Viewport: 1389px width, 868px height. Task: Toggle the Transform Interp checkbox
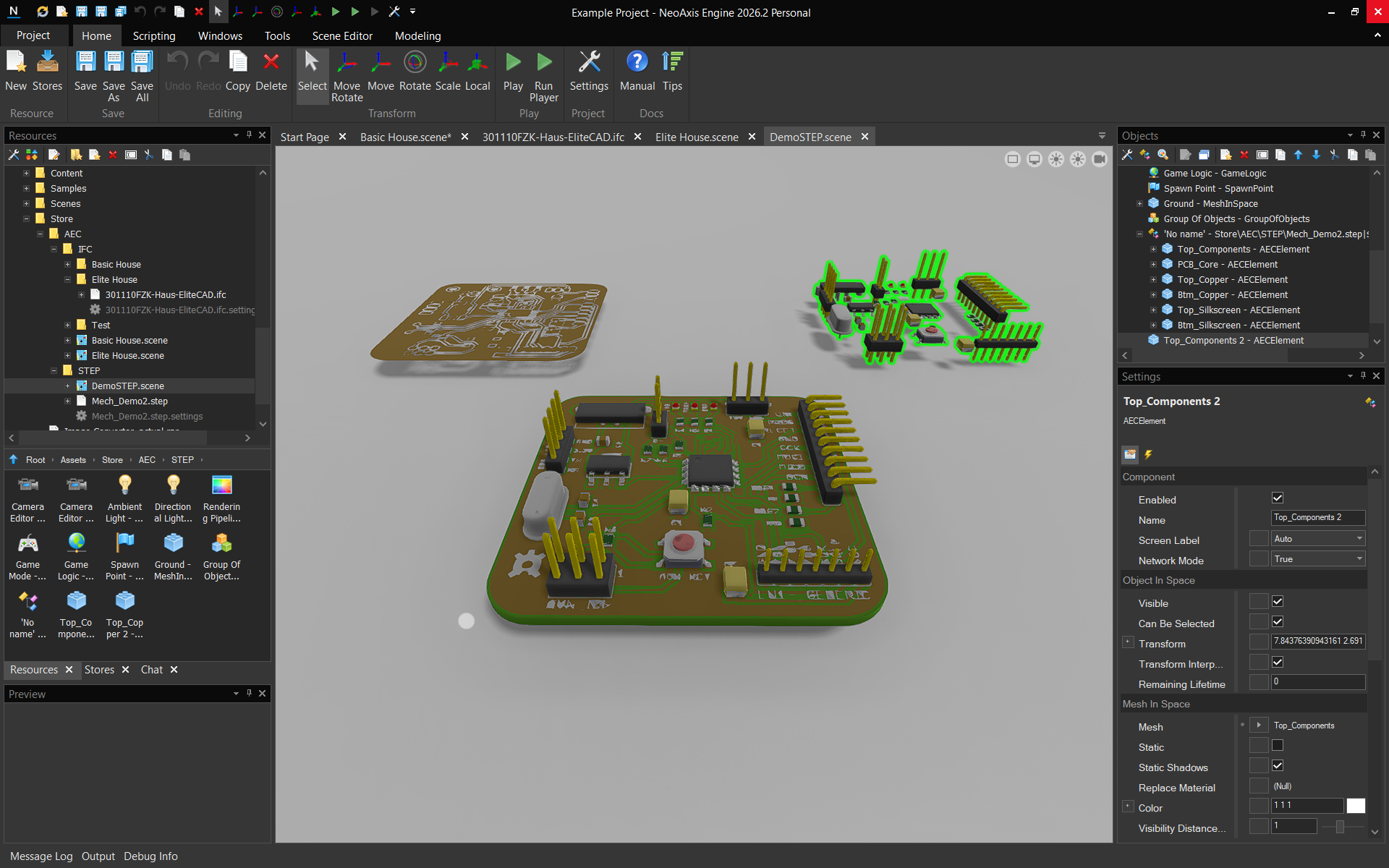[x=1278, y=662]
